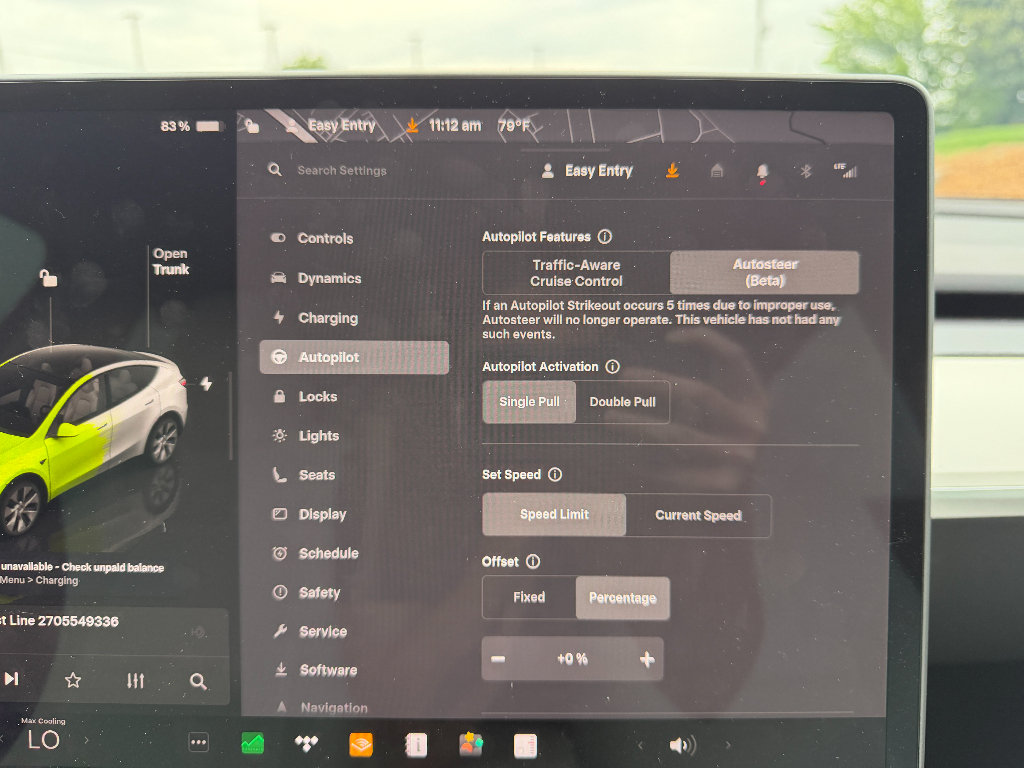Favorite the current track with star

tap(73, 680)
